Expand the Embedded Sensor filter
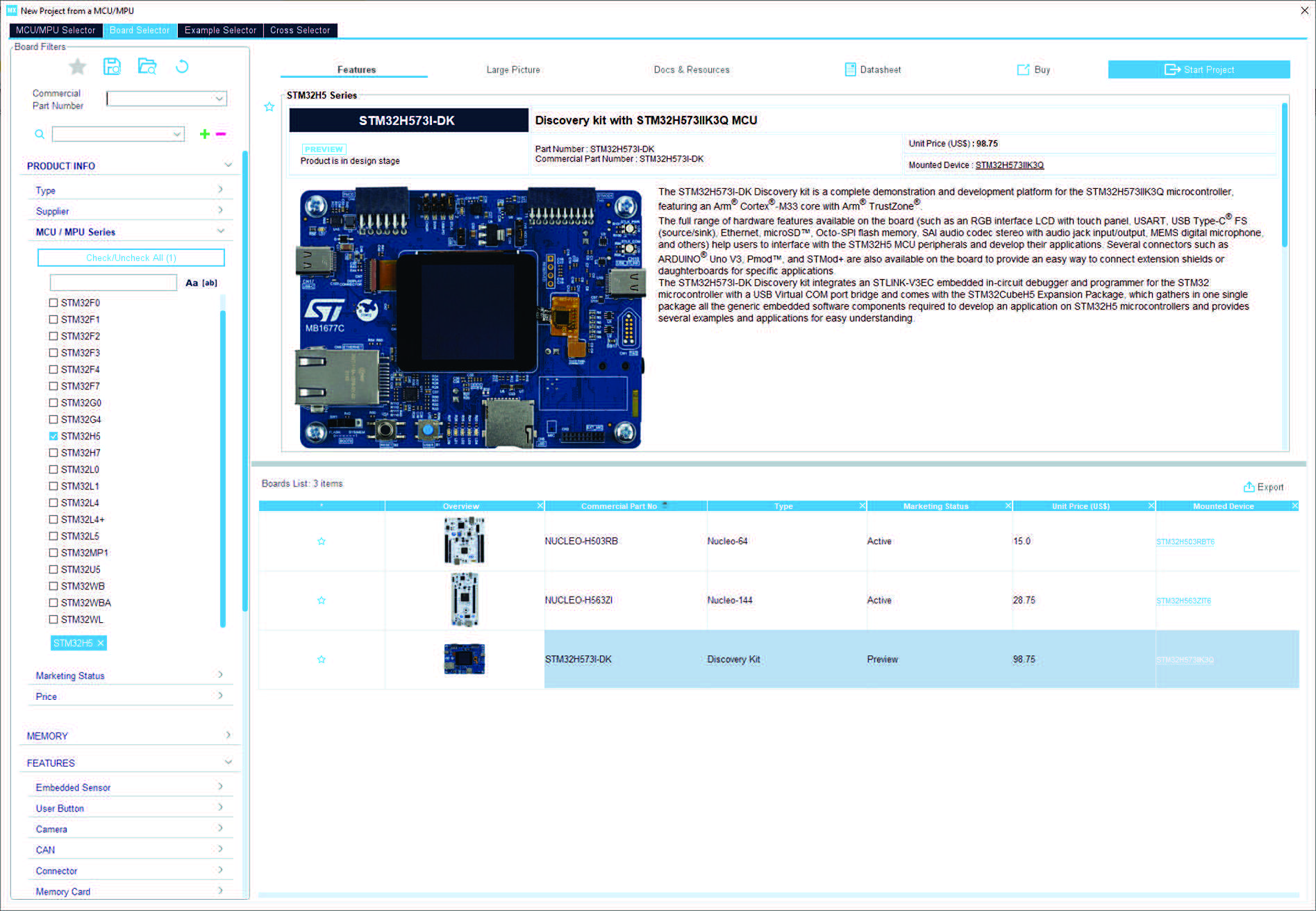The width and height of the screenshot is (1316, 911). pyautogui.click(x=220, y=787)
